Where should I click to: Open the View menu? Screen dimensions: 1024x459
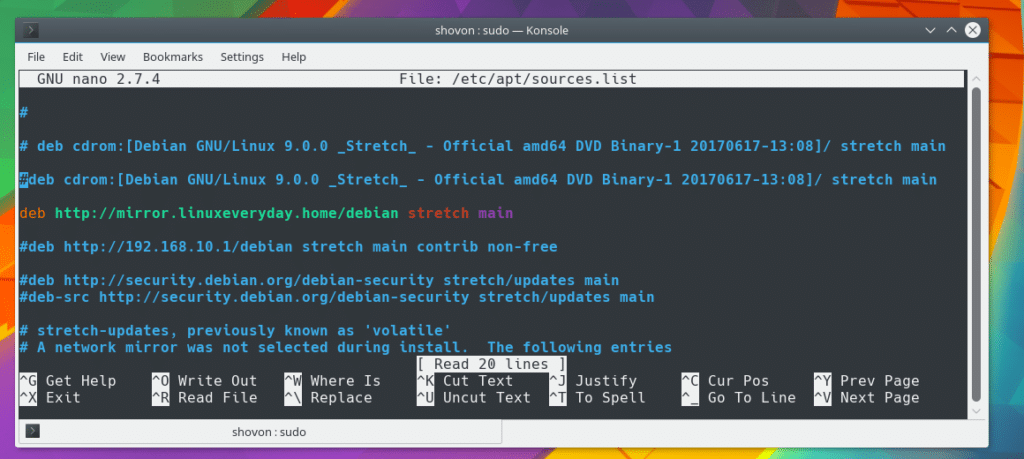point(113,57)
